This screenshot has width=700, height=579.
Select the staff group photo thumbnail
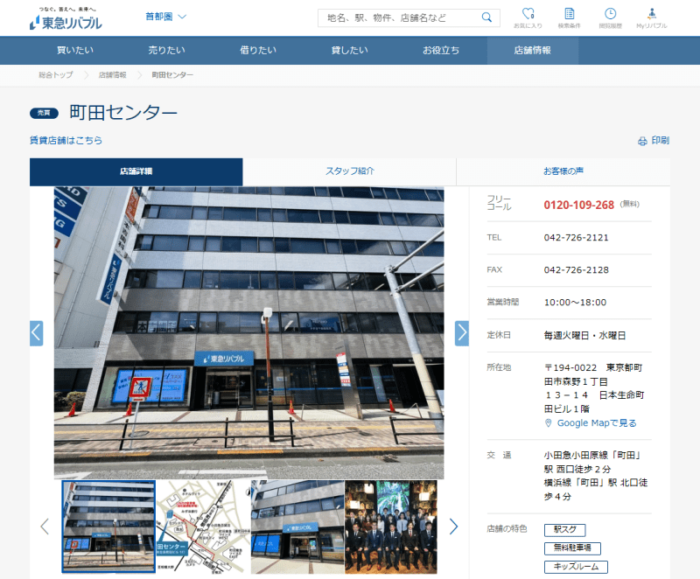point(391,526)
